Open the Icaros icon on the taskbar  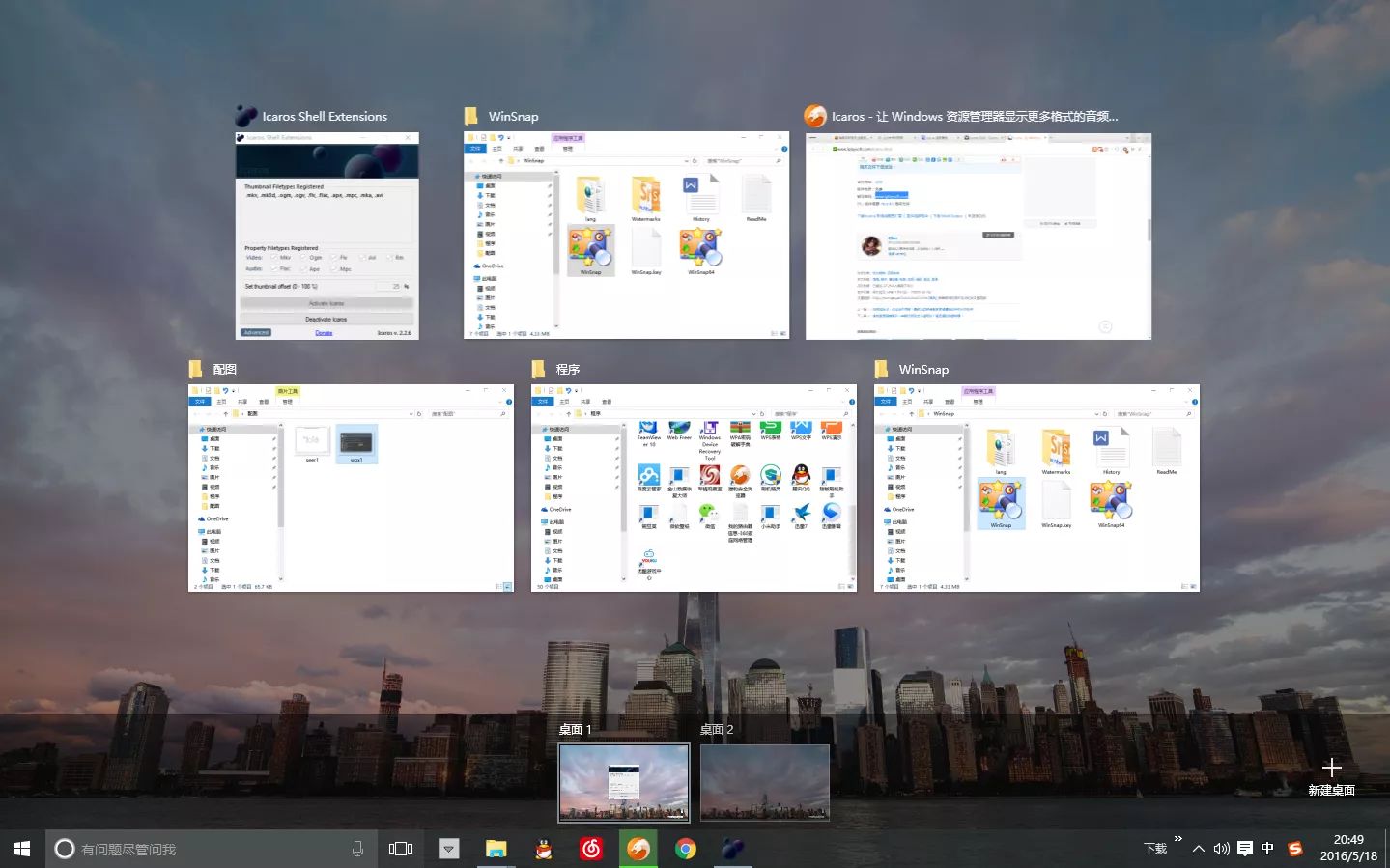coord(733,849)
